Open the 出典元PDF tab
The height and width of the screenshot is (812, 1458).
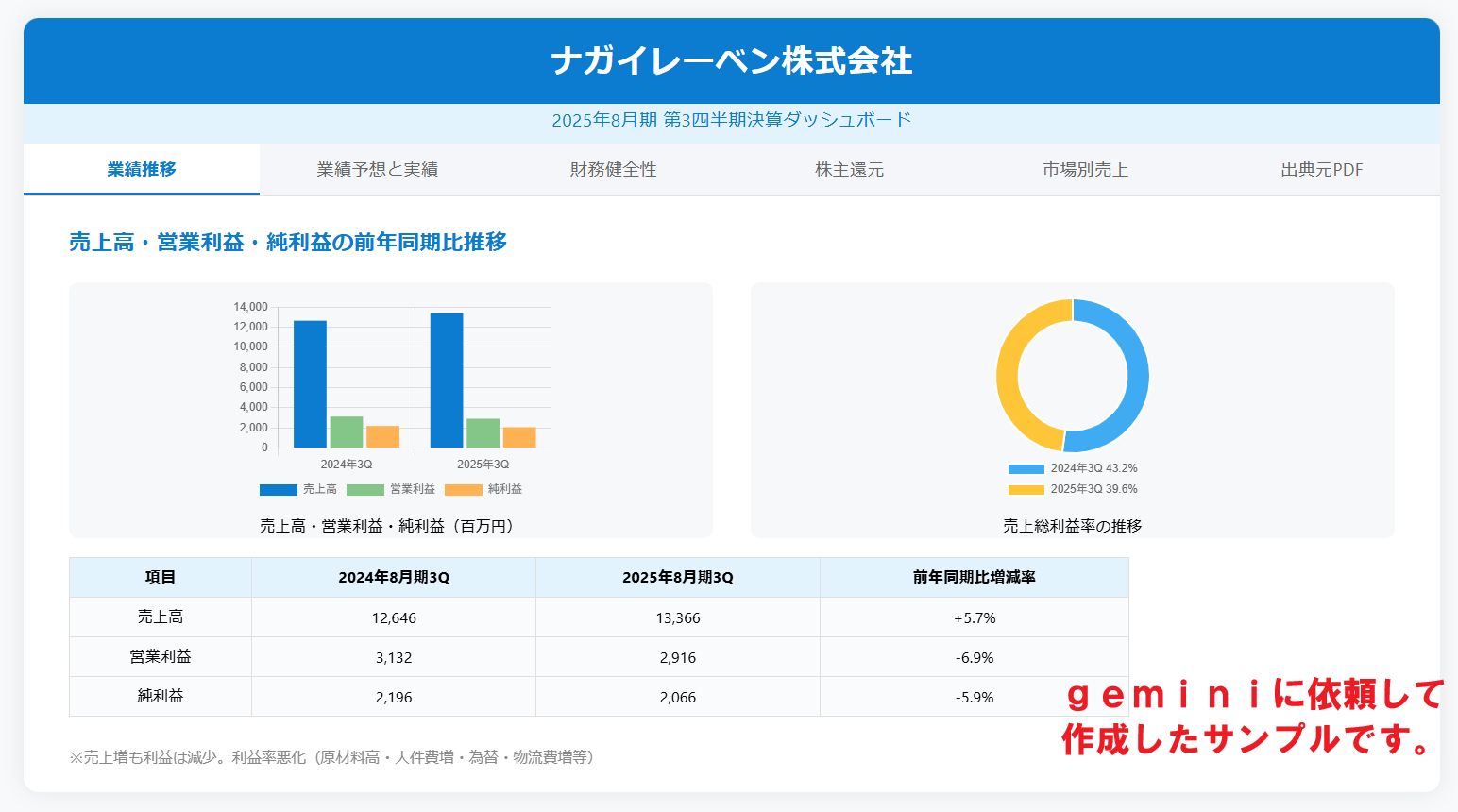pyautogui.click(x=1321, y=169)
